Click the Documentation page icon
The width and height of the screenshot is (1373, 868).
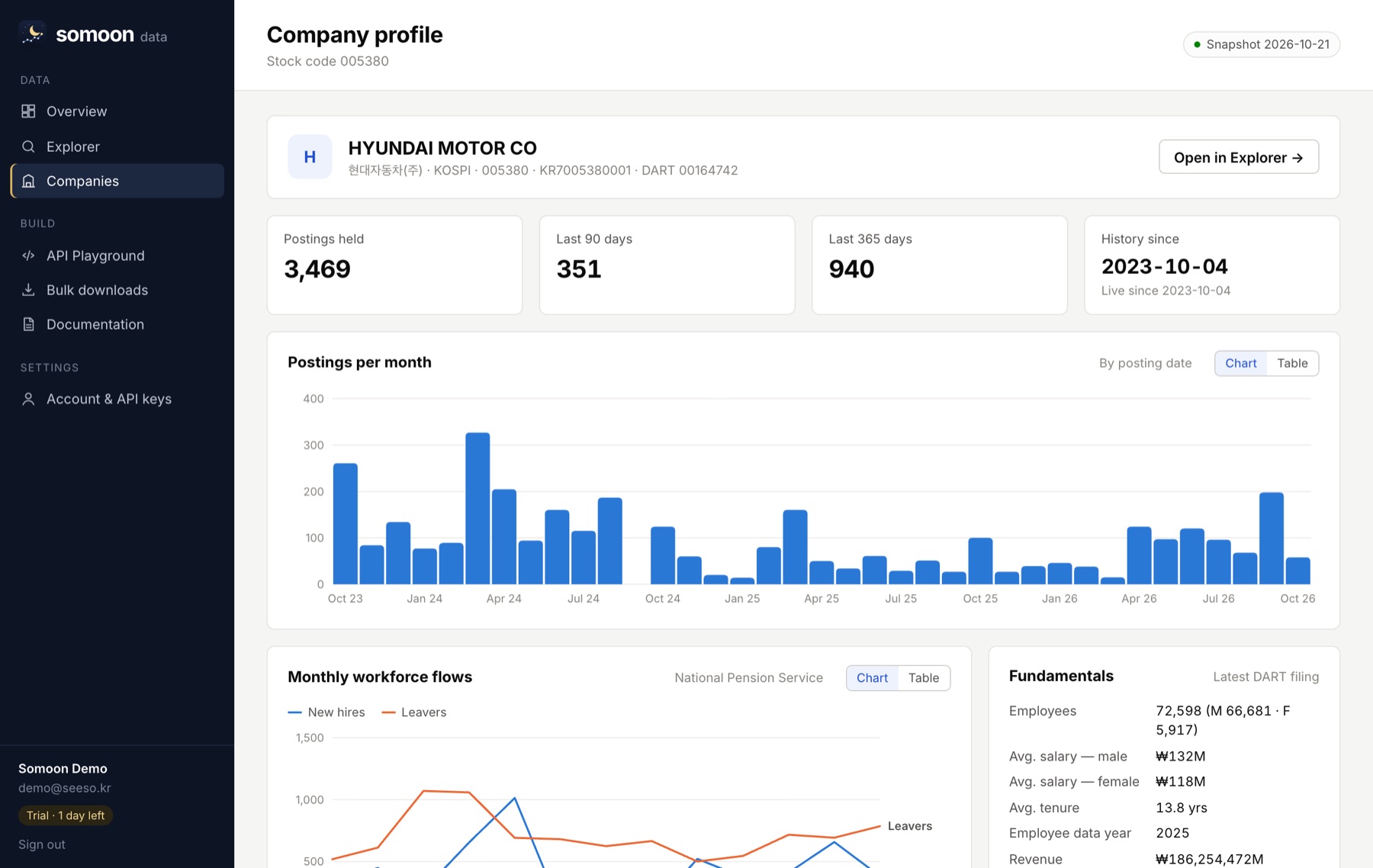click(x=28, y=324)
